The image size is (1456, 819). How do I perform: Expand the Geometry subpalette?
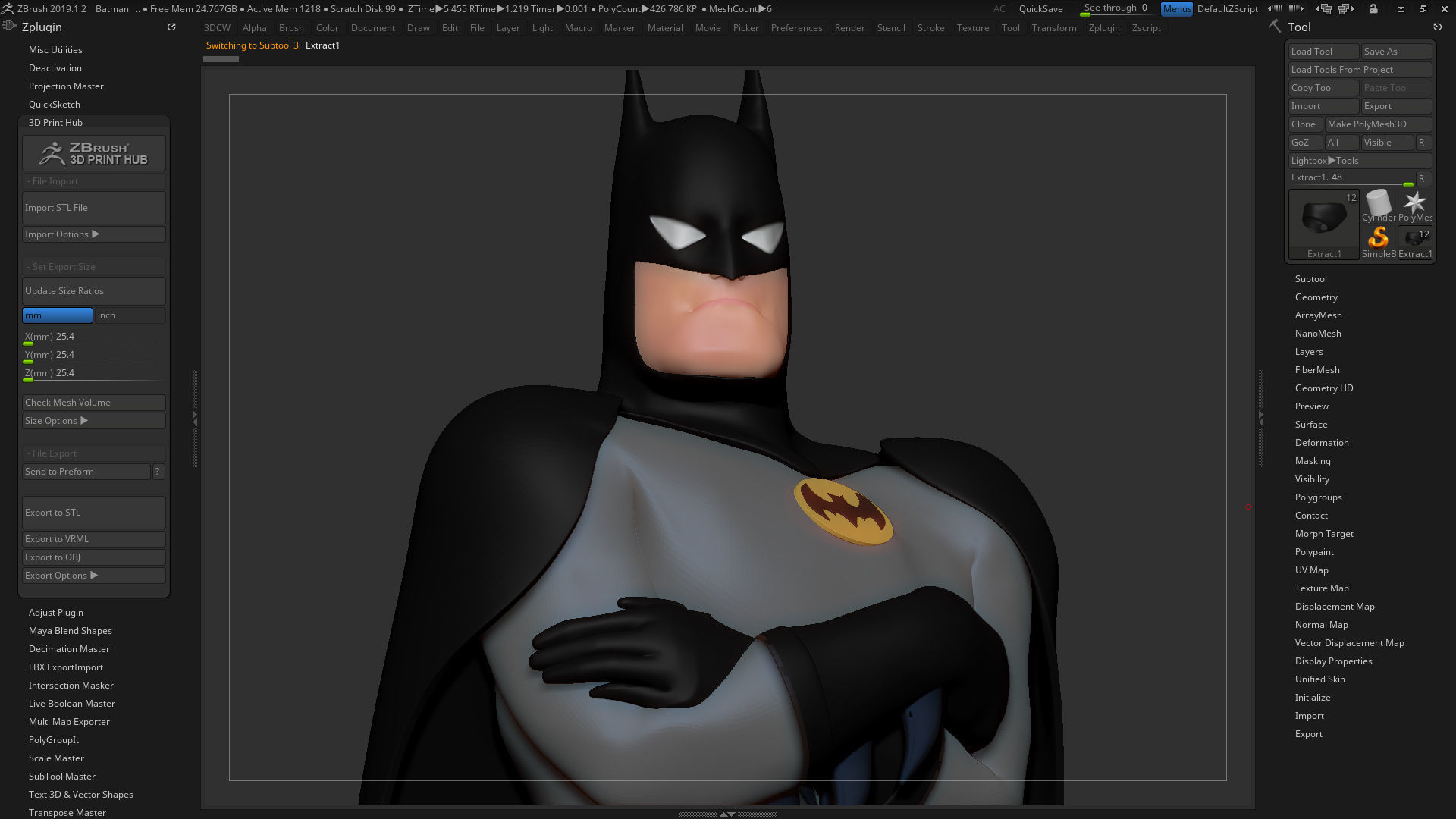pyautogui.click(x=1316, y=297)
